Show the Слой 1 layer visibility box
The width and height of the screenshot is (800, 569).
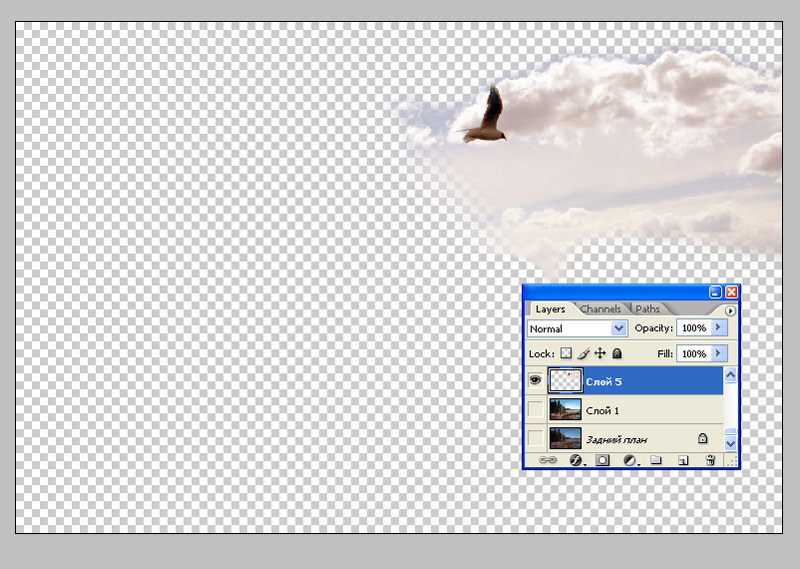tap(535, 409)
